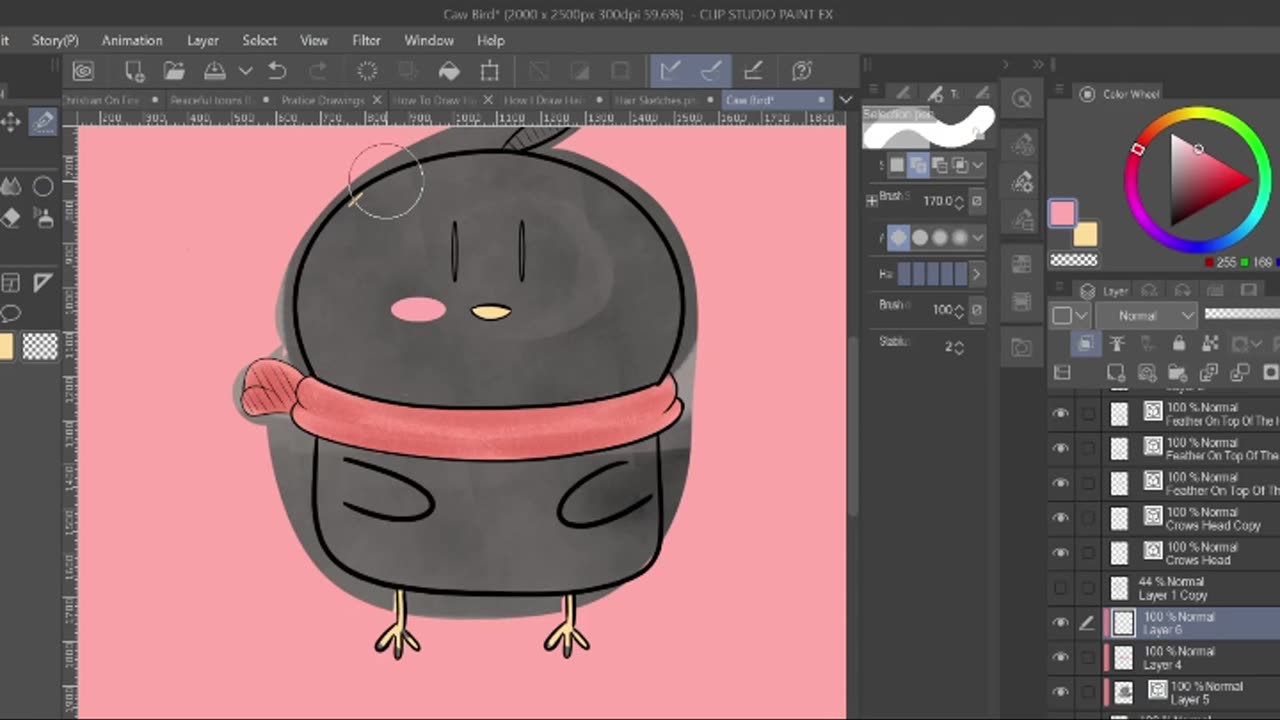Viewport: 1280px width, 720px height.
Task: Toggle Snap to Special Ruler icon
Action: coord(711,71)
